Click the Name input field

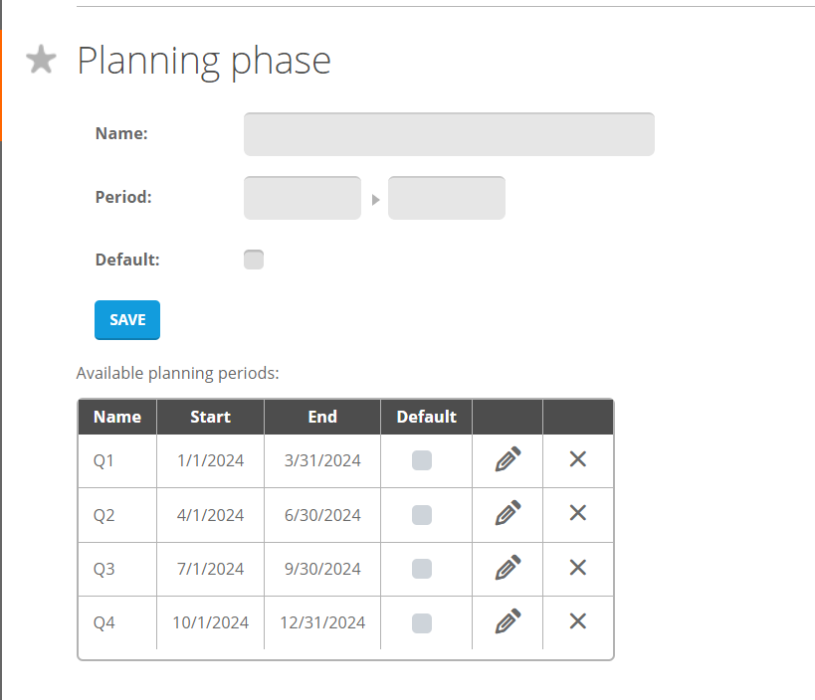(448, 133)
